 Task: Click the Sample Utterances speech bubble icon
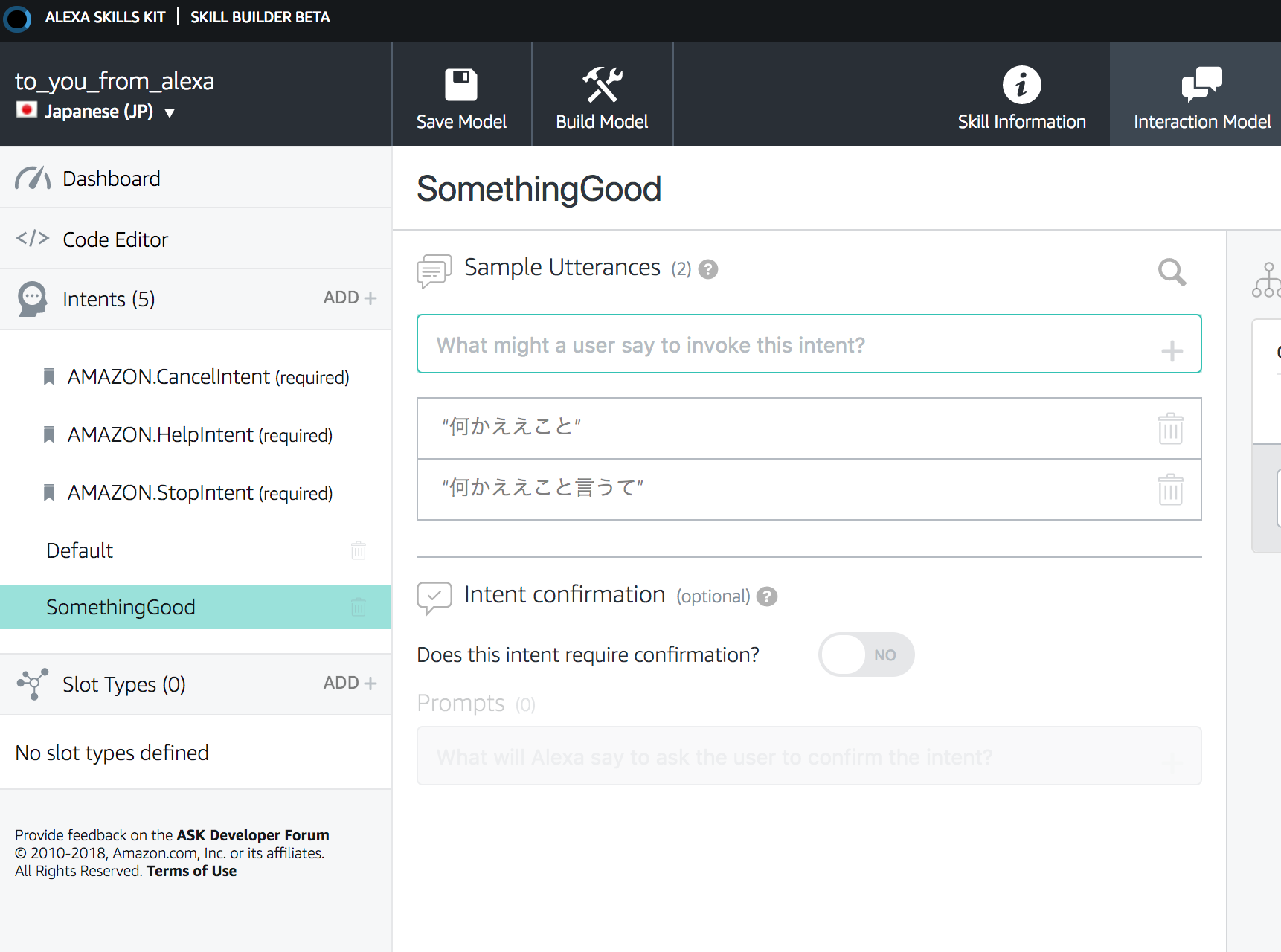tap(434, 271)
